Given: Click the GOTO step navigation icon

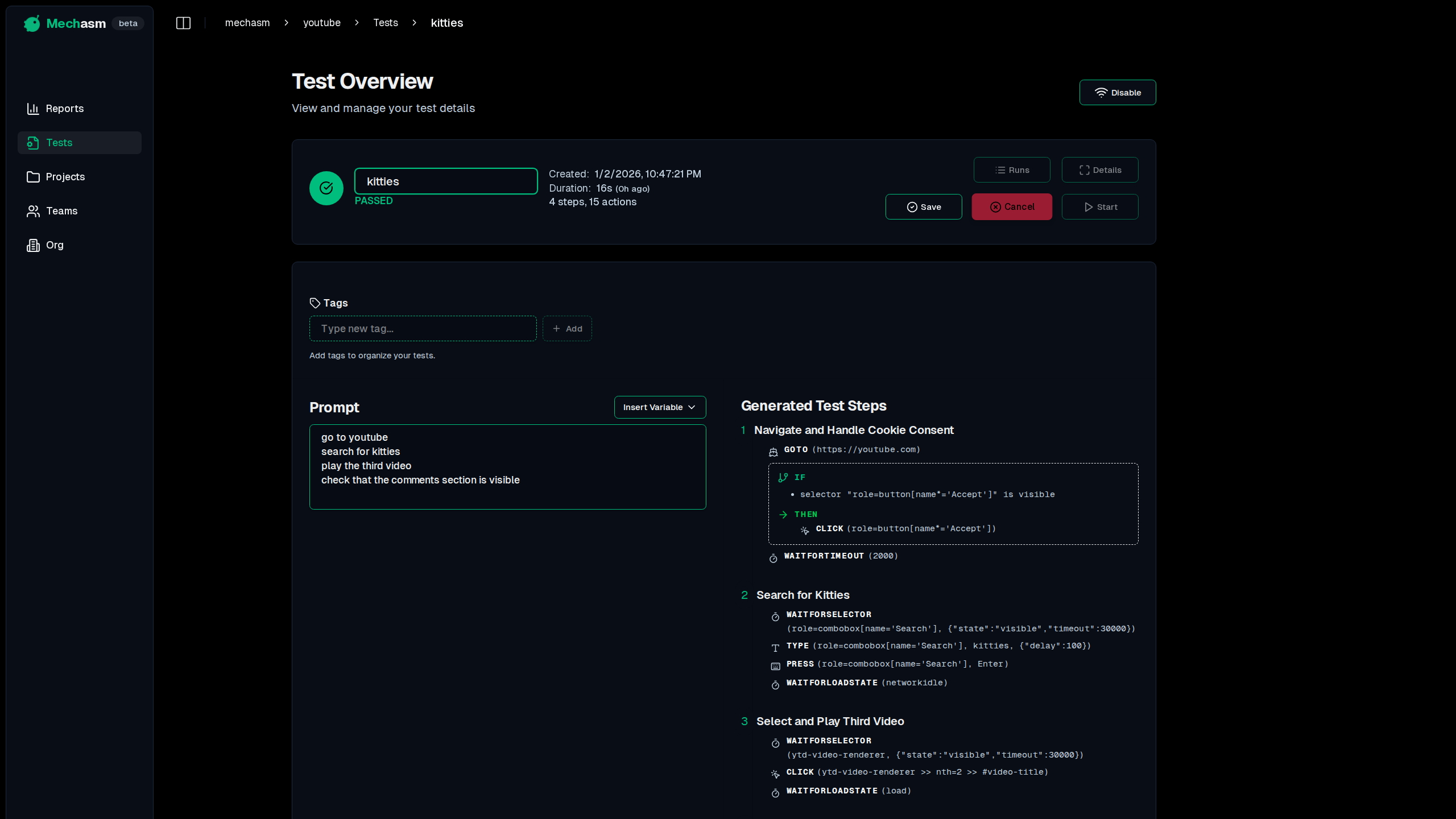Looking at the screenshot, I should pos(773,452).
